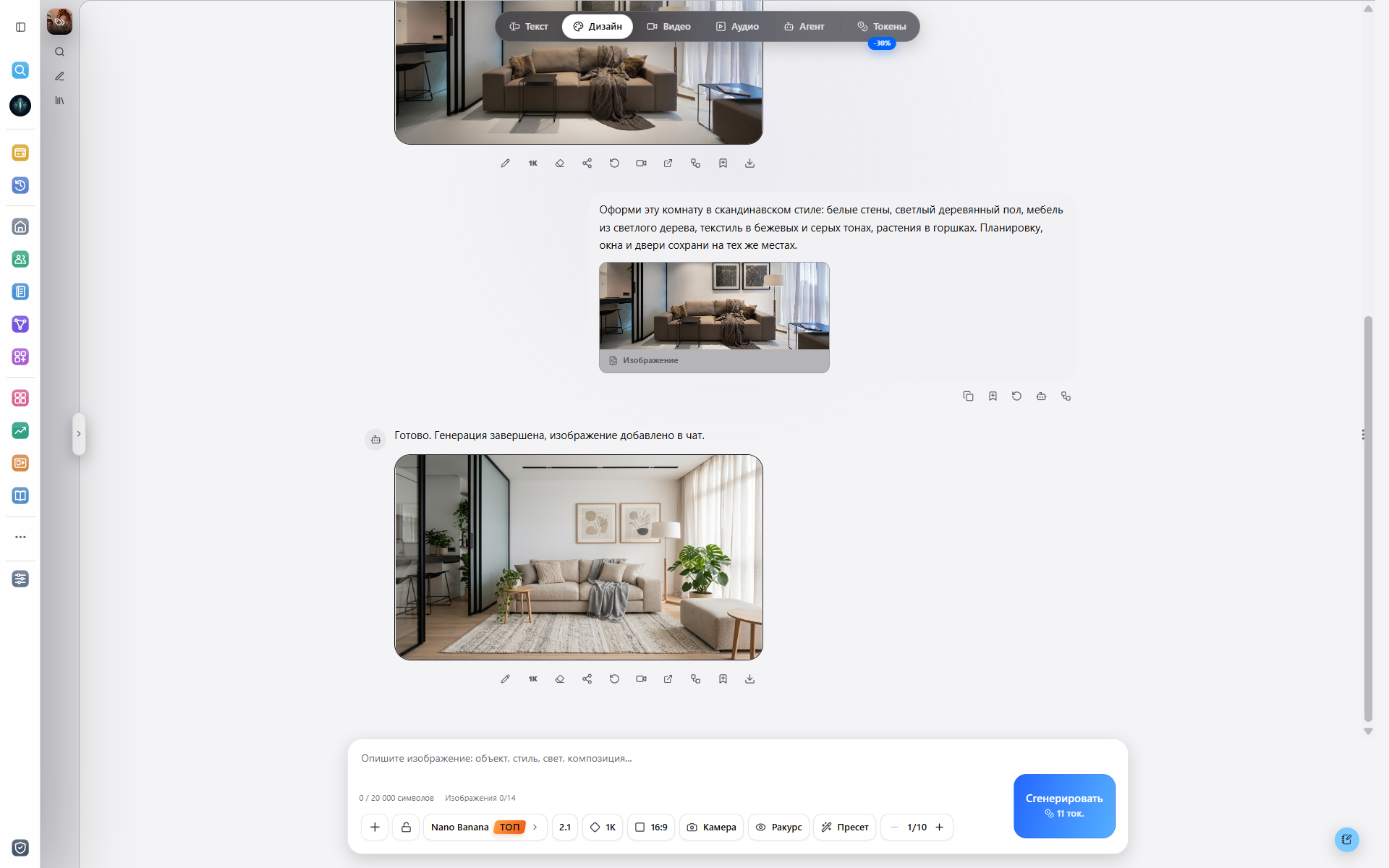1389x868 pixels.
Task: Copy the user prompt message
Action: (968, 396)
